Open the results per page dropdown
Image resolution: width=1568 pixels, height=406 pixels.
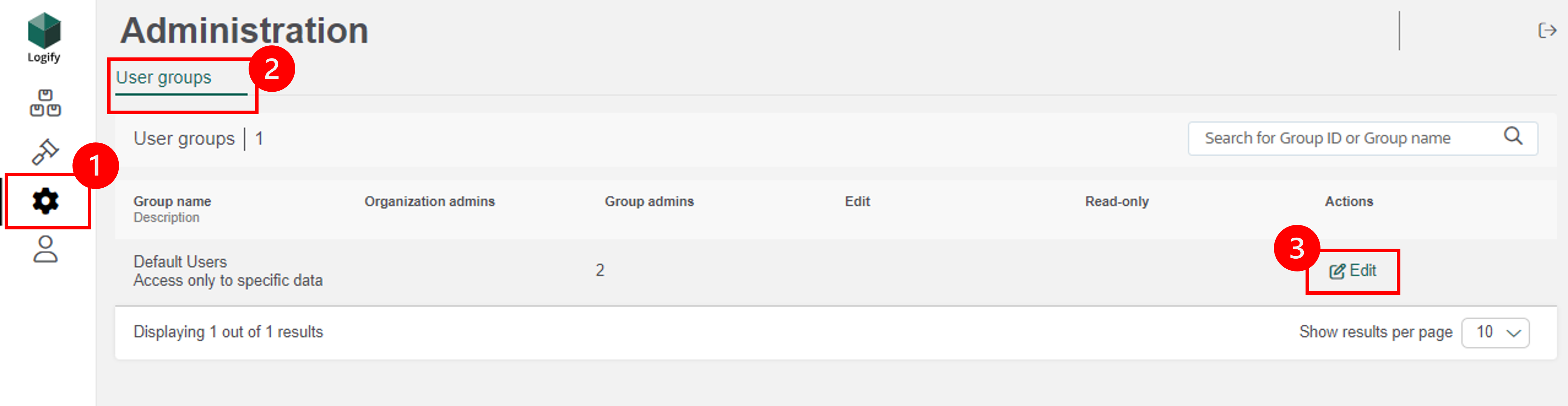[x=1496, y=333]
